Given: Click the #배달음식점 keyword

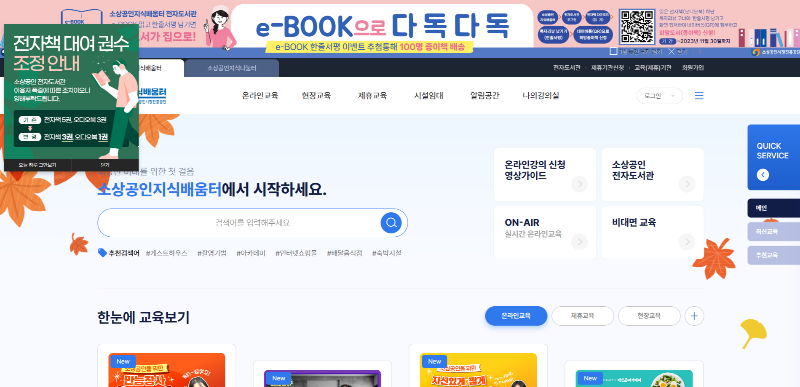Looking at the screenshot, I should click(x=344, y=253).
